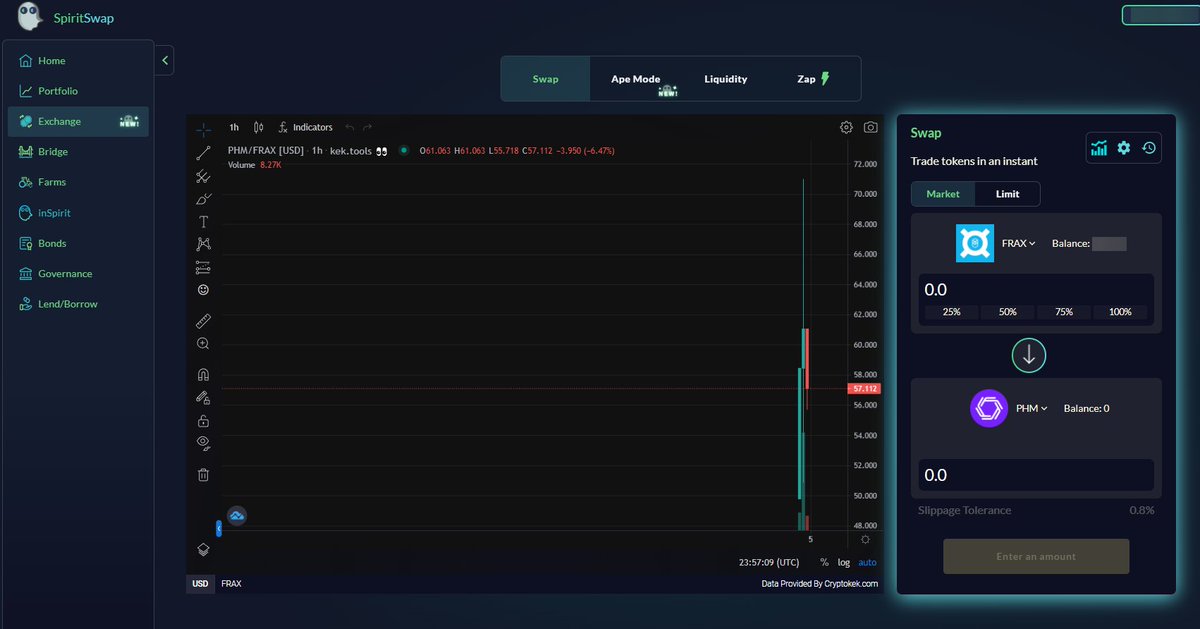This screenshot has height=629, width=1200.
Task: Select the text annotation tool
Action: (203, 222)
